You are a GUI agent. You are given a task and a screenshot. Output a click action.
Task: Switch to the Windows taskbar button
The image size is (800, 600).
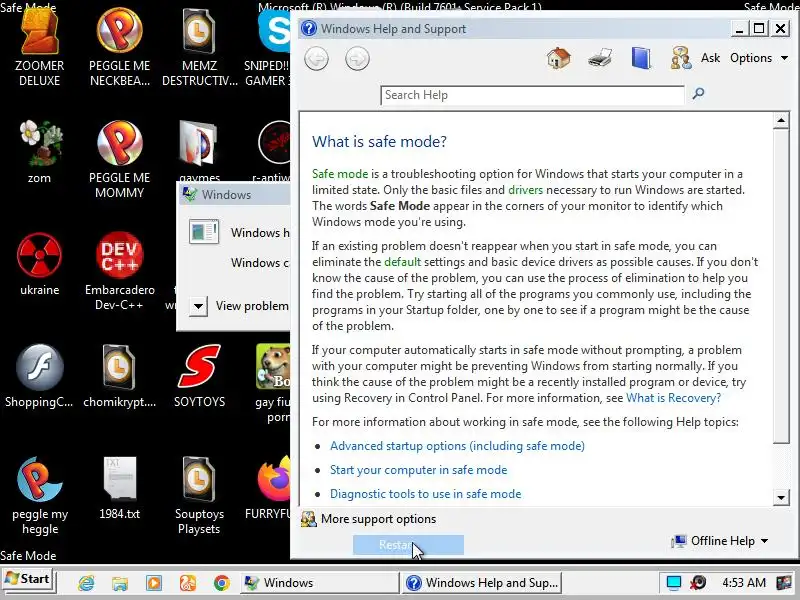point(319,583)
